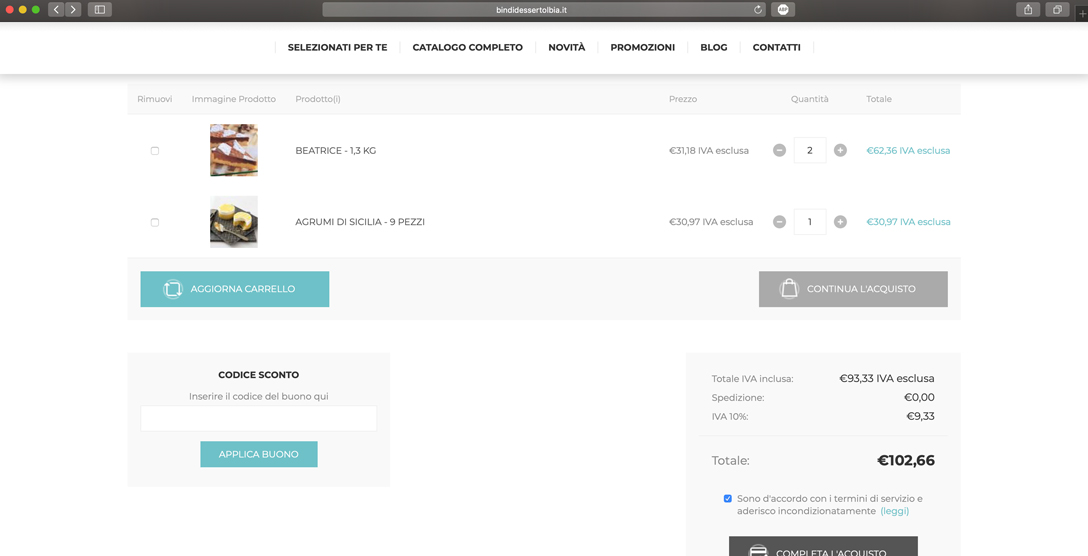Click the Quantità column header
Image resolution: width=1088 pixels, height=556 pixels.
point(810,99)
